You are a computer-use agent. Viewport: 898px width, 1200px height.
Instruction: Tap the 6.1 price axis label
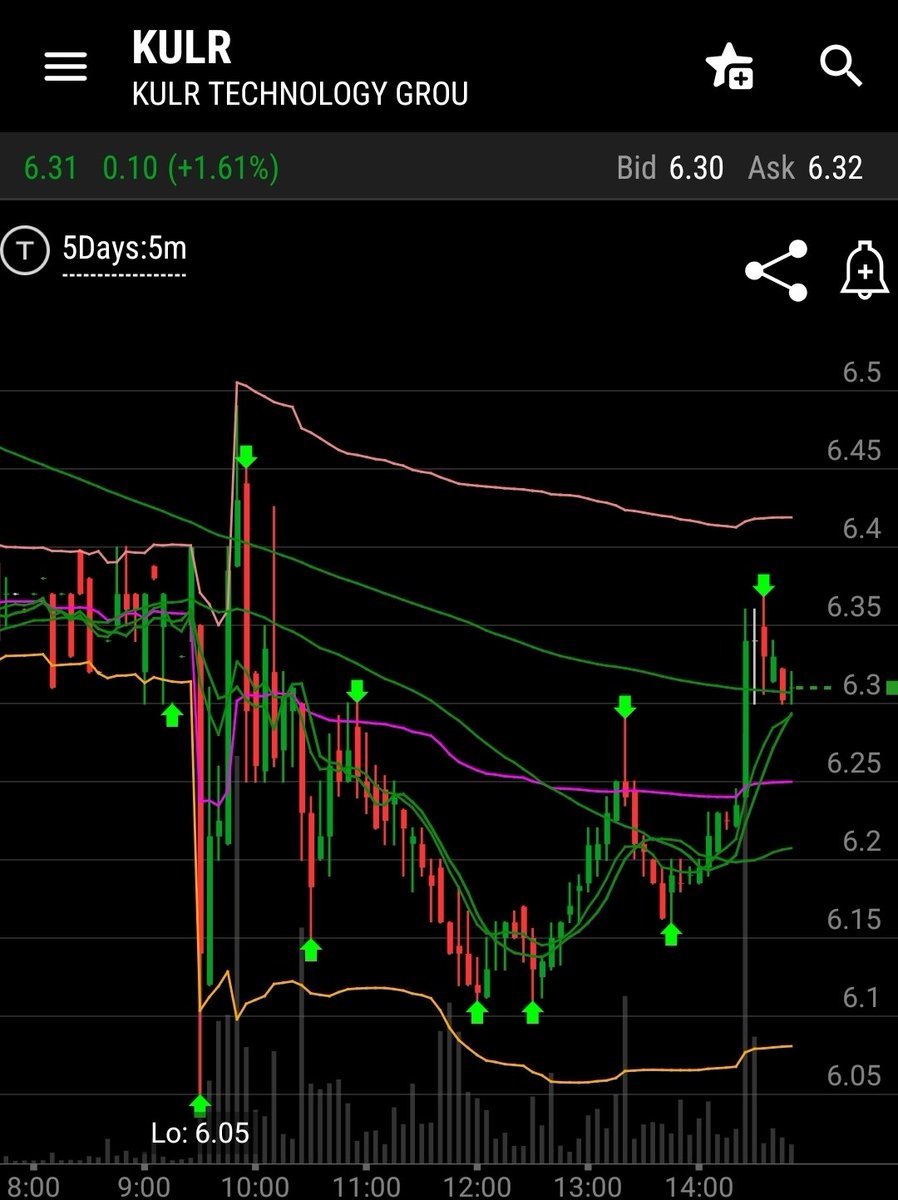[x=861, y=998]
